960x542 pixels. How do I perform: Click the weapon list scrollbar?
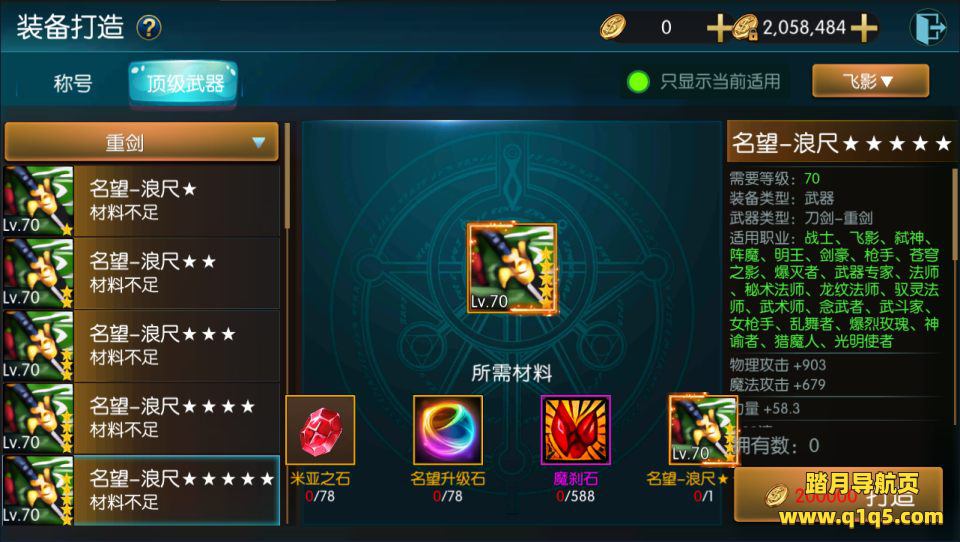click(x=288, y=178)
